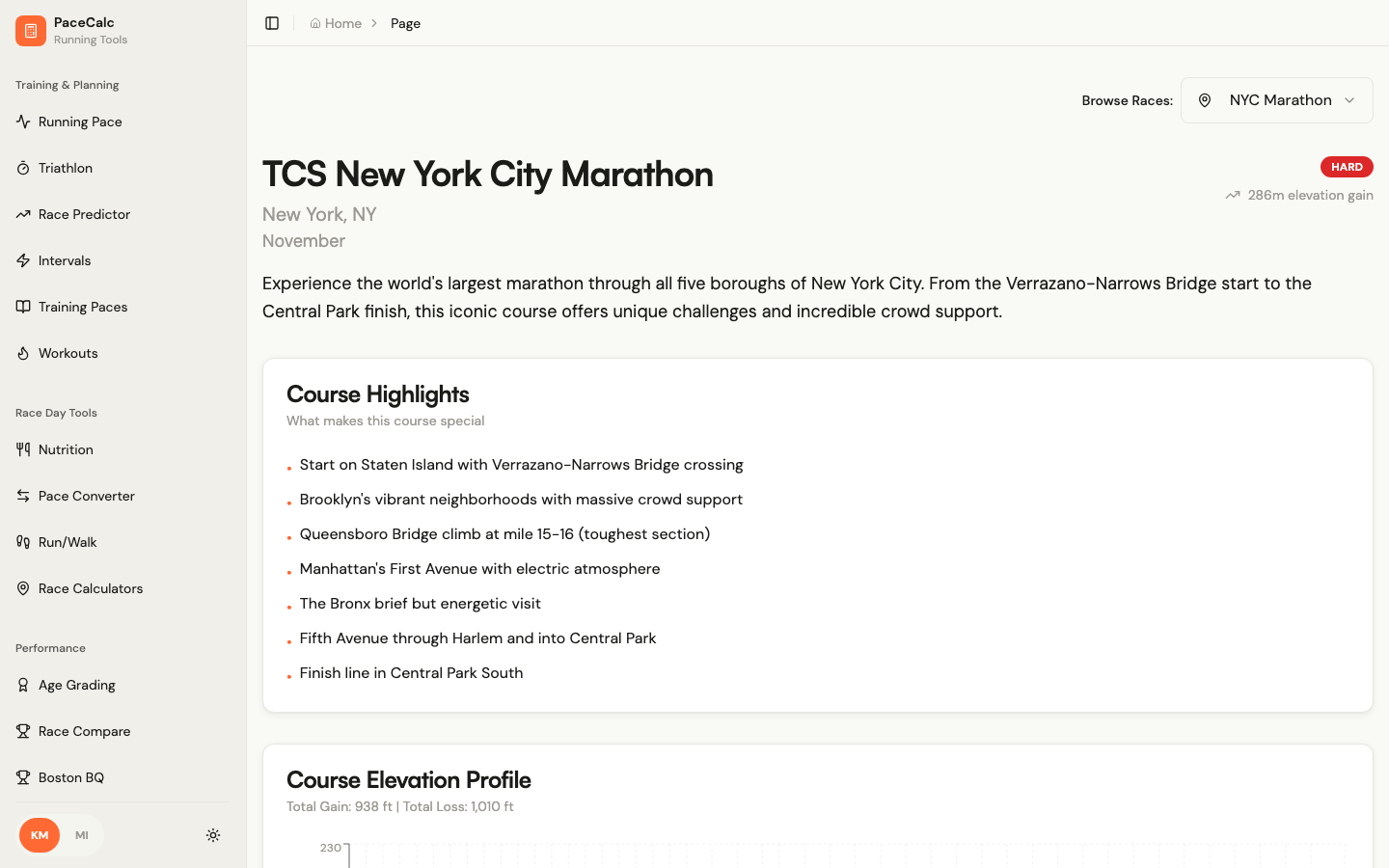Switch units to MI
This screenshot has width=1389, height=868.
click(x=82, y=835)
